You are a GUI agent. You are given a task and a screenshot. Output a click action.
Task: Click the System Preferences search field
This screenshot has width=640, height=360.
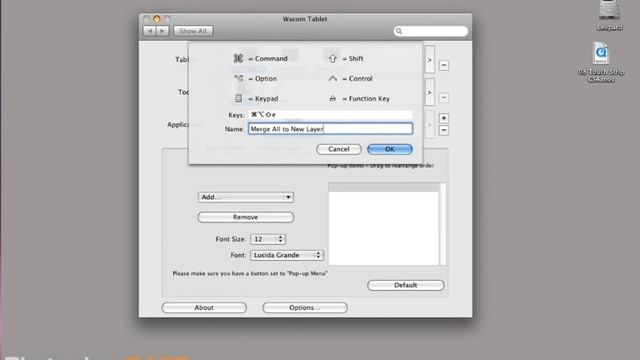431,31
